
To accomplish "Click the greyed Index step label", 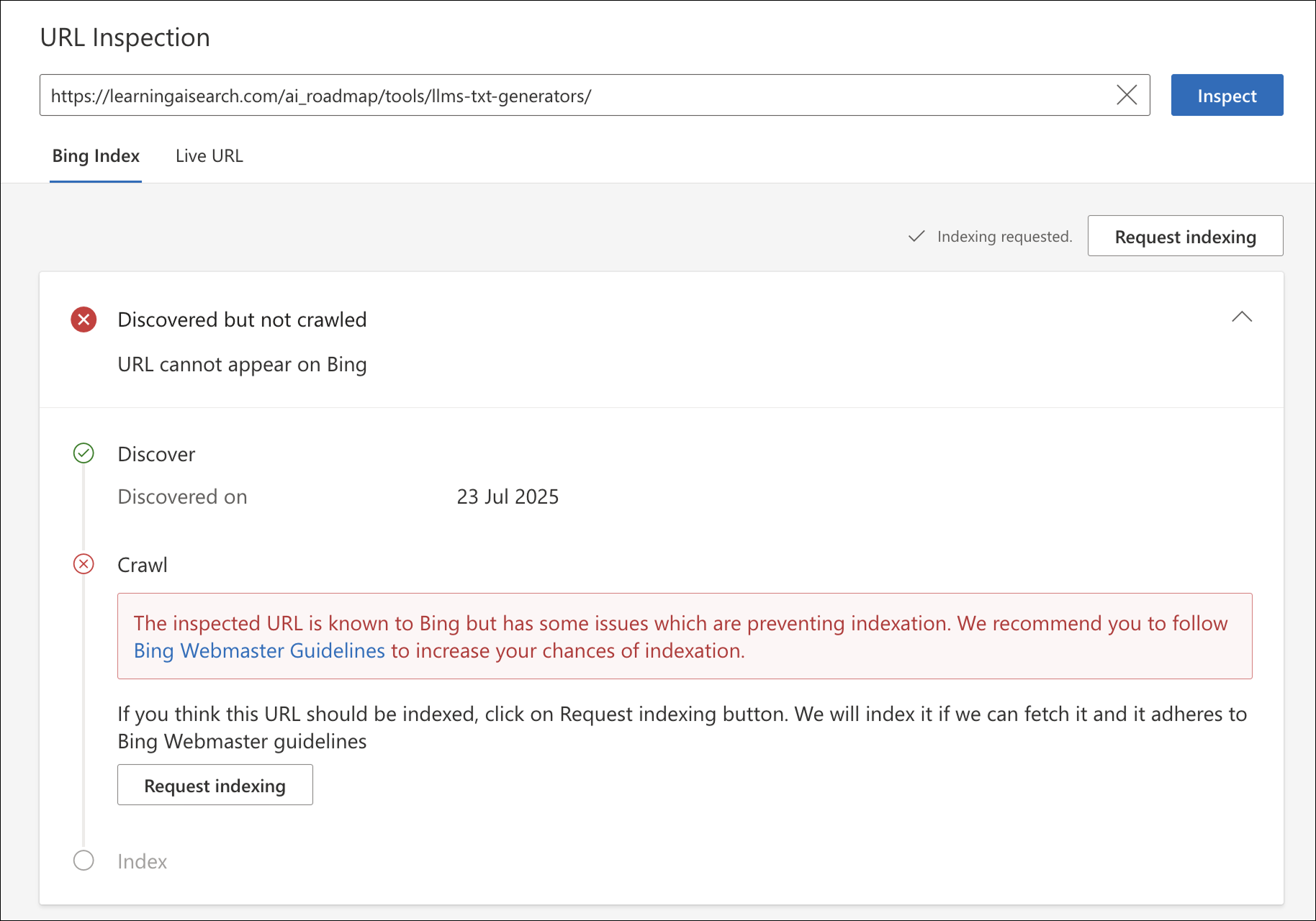I will click(142, 861).
